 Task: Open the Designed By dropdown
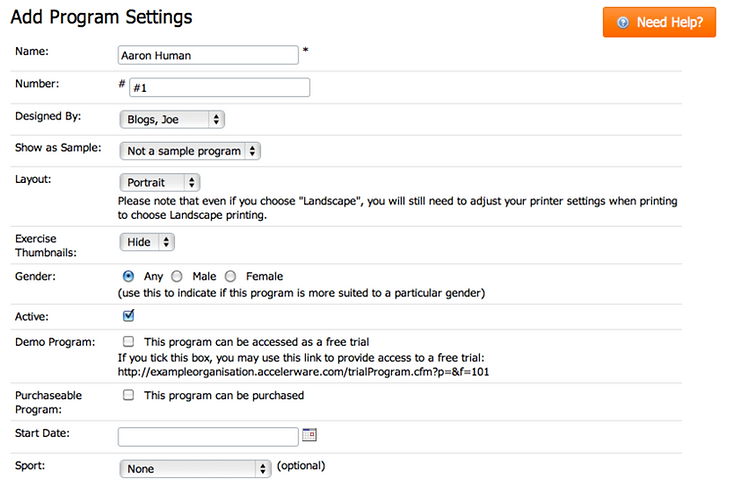171,120
